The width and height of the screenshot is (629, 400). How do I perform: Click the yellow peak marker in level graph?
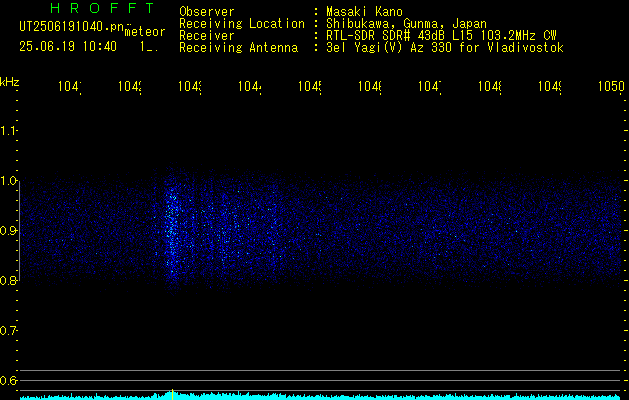click(172, 394)
